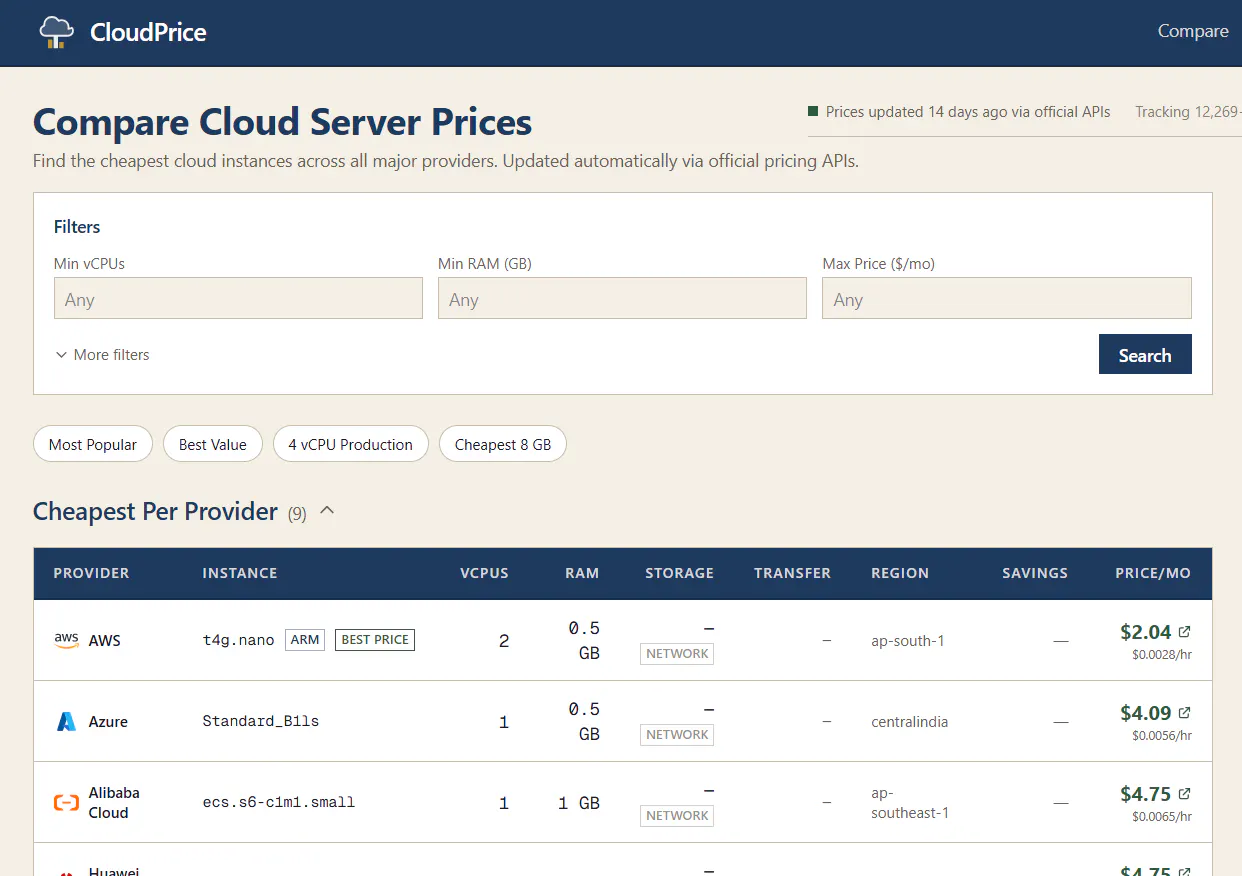Select the Best Value preset
Image resolution: width=1242 pixels, height=876 pixels.
[213, 444]
